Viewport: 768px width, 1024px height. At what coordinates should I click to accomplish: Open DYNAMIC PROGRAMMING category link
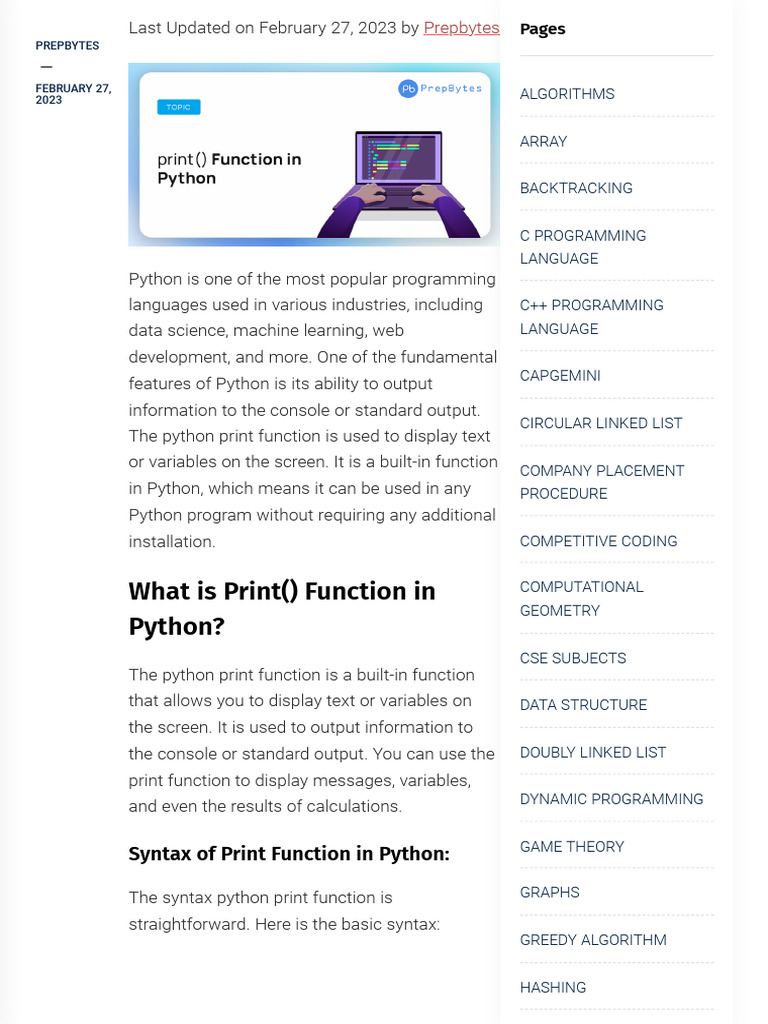click(611, 799)
